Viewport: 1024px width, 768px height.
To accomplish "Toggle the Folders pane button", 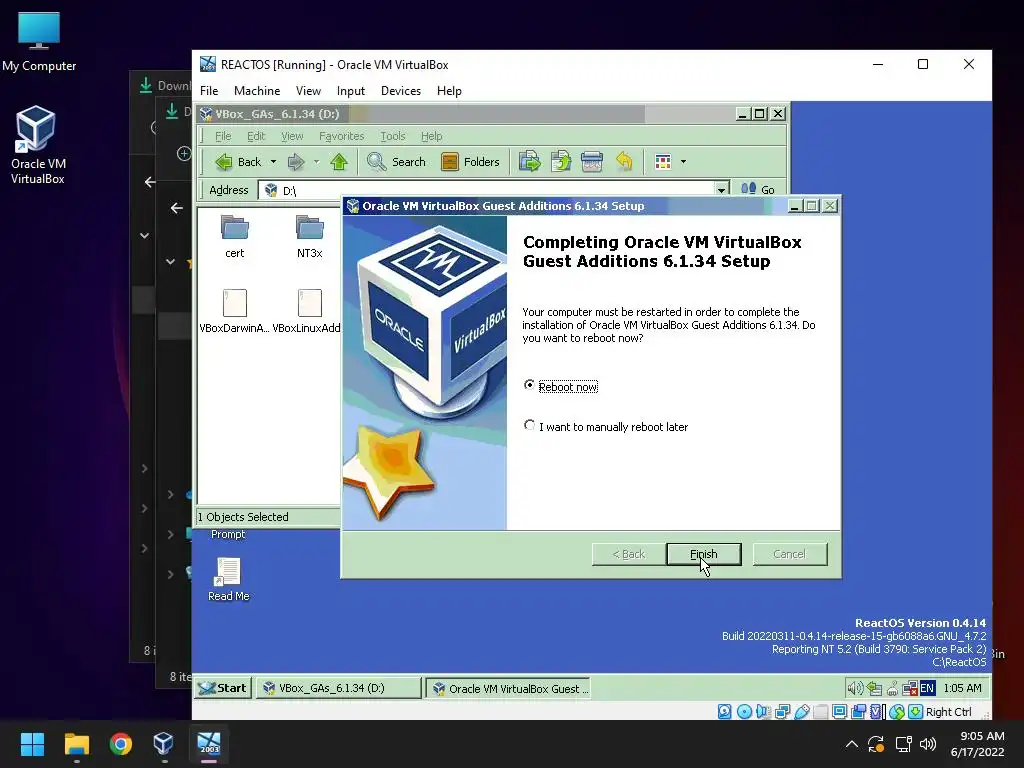I will [470, 162].
